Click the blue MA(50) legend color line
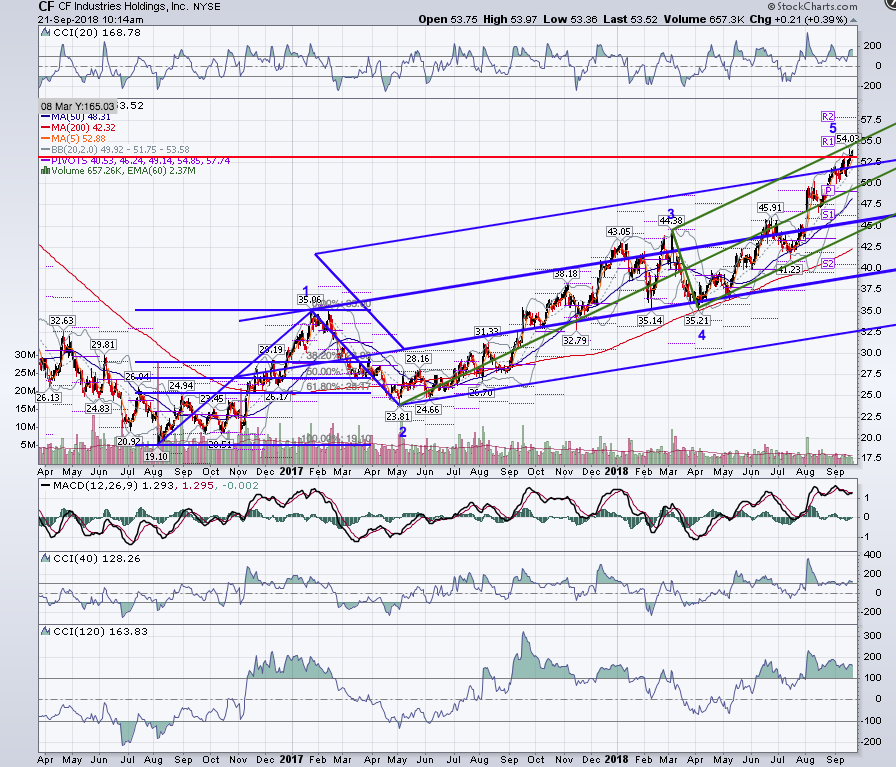The width and height of the screenshot is (896, 767). coord(45,117)
